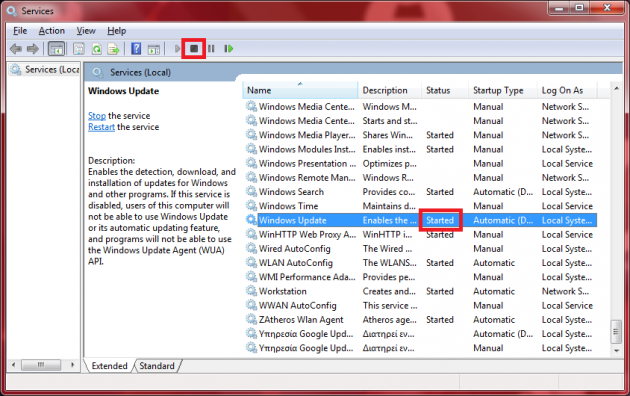Click the Restart the service link
The height and width of the screenshot is (396, 630).
(101, 127)
